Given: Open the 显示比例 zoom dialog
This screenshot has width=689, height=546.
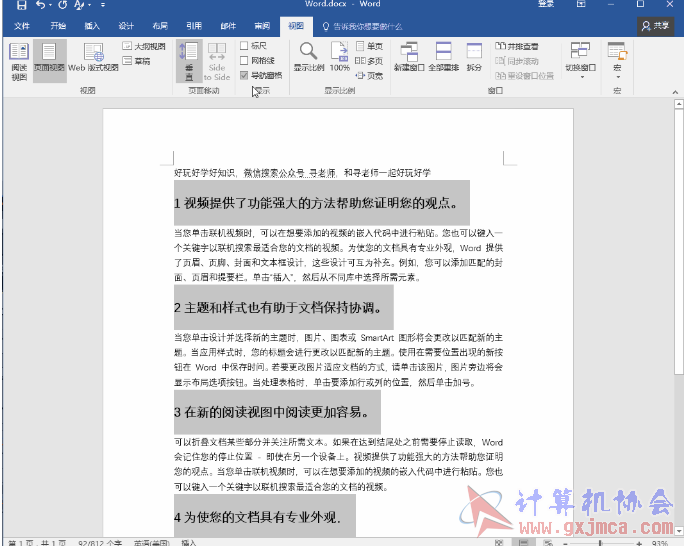Looking at the screenshot, I should 308,57.
